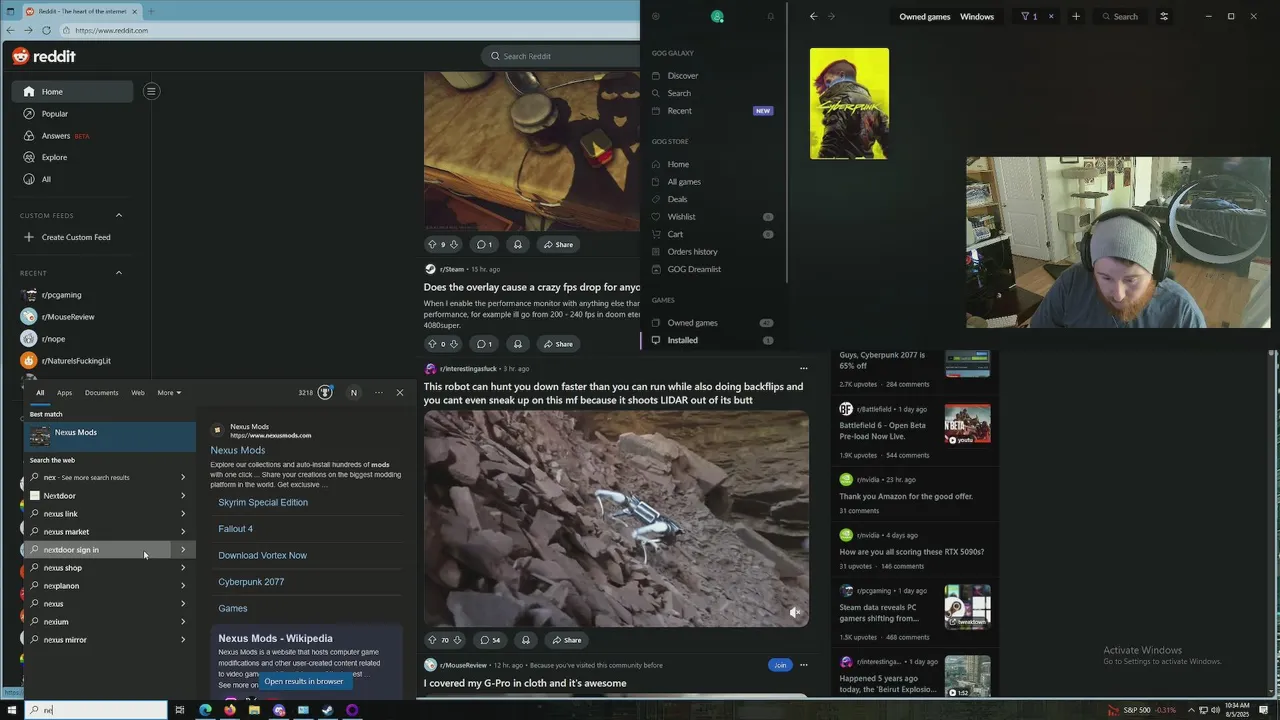Go back in GOG Galaxy
The width and height of the screenshot is (1280, 720).
pyautogui.click(x=813, y=16)
